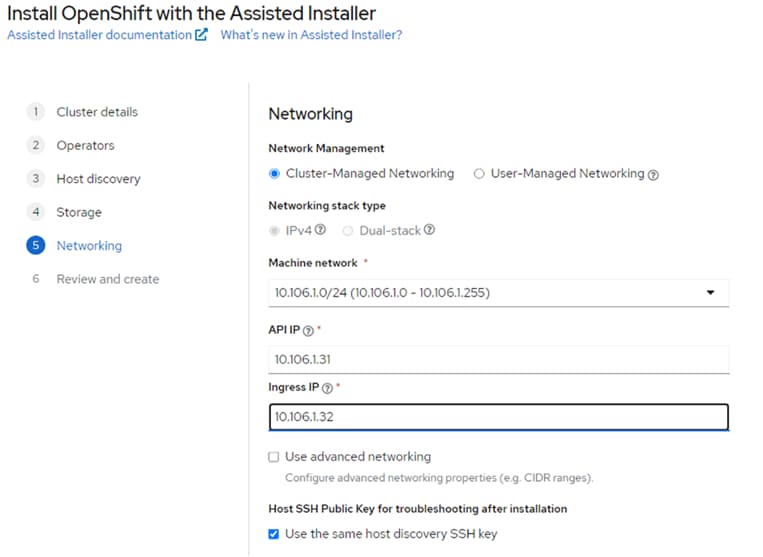Viewport: 763px width, 557px height.
Task: Go to Review and create step
Action: click(x=108, y=279)
